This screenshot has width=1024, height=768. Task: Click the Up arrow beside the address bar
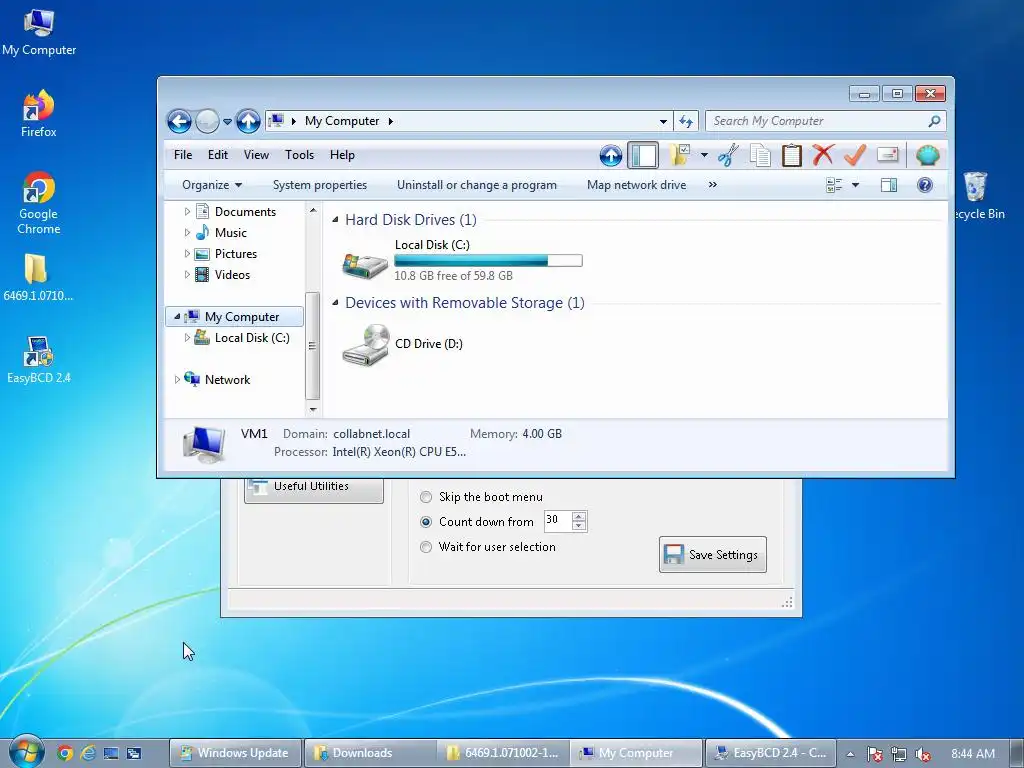point(248,121)
